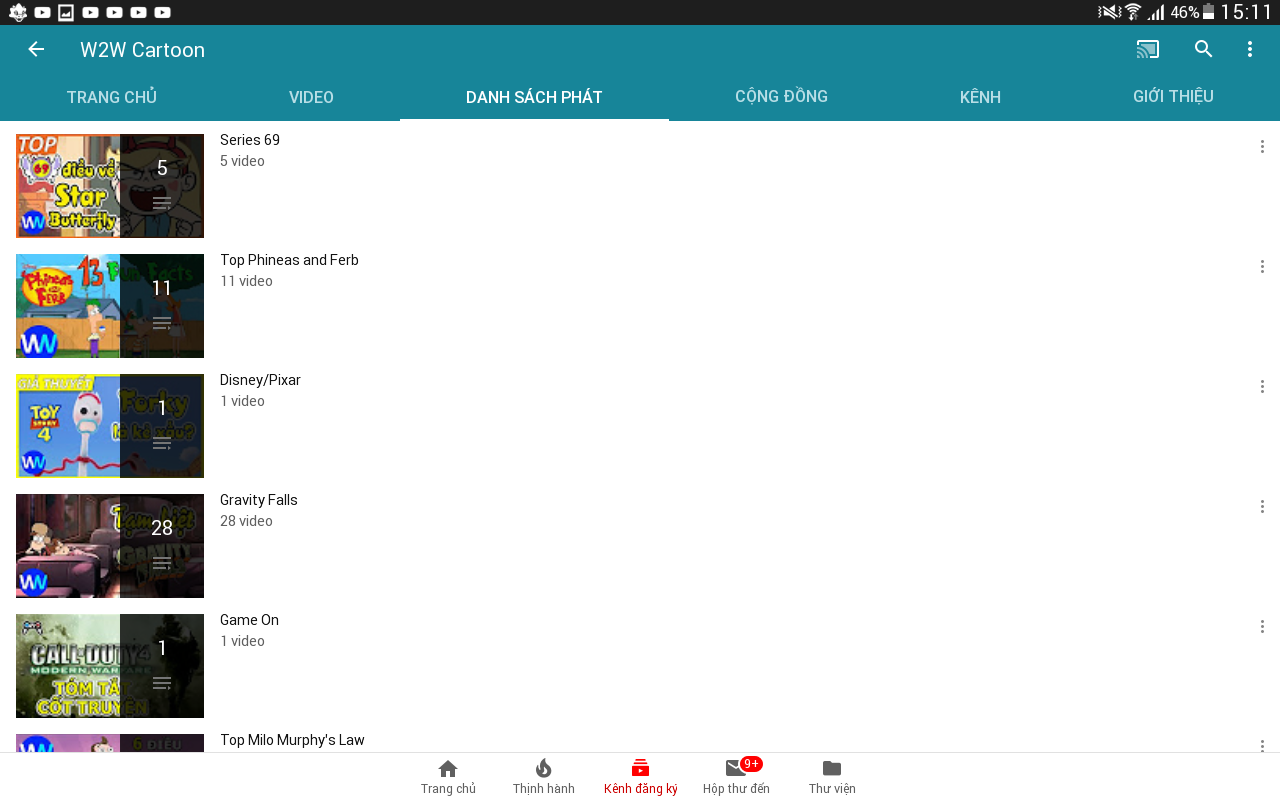This screenshot has width=1280, height=800.
Task: Open options menu for Top Phineas and Ferb
Action: pos(1262,267)
